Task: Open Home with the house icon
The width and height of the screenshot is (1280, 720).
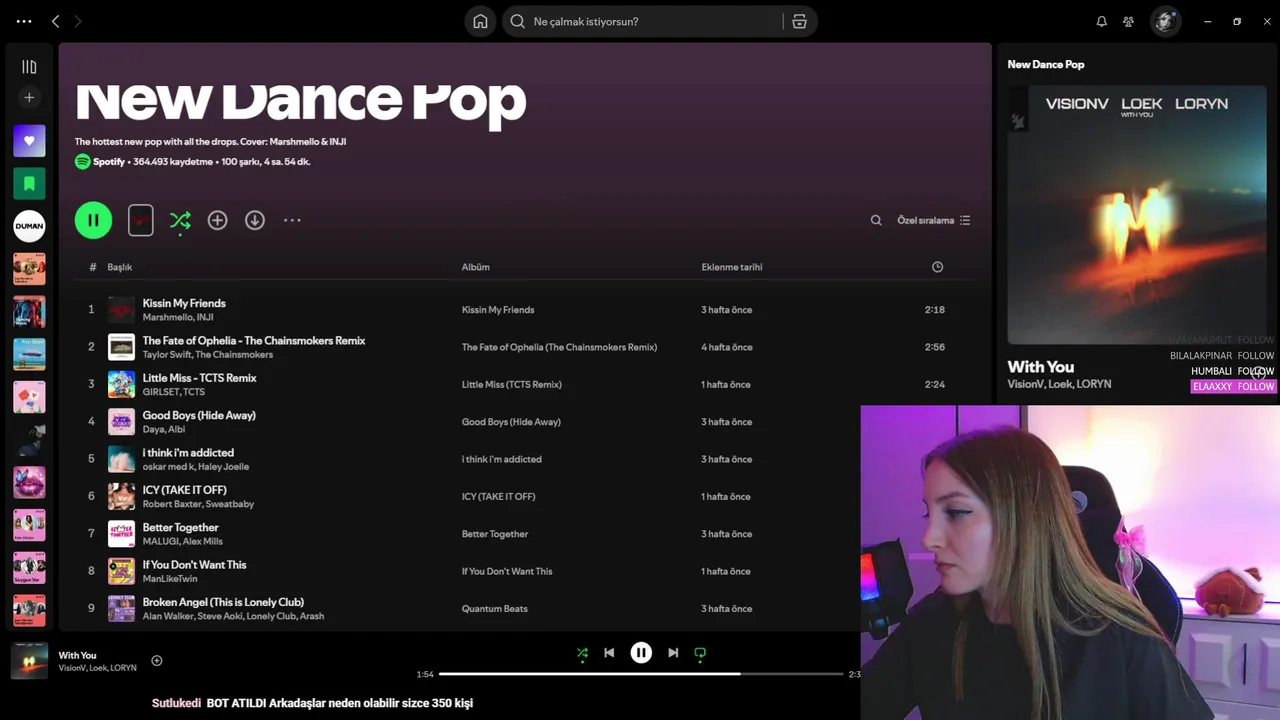Action: coord(480,21)
